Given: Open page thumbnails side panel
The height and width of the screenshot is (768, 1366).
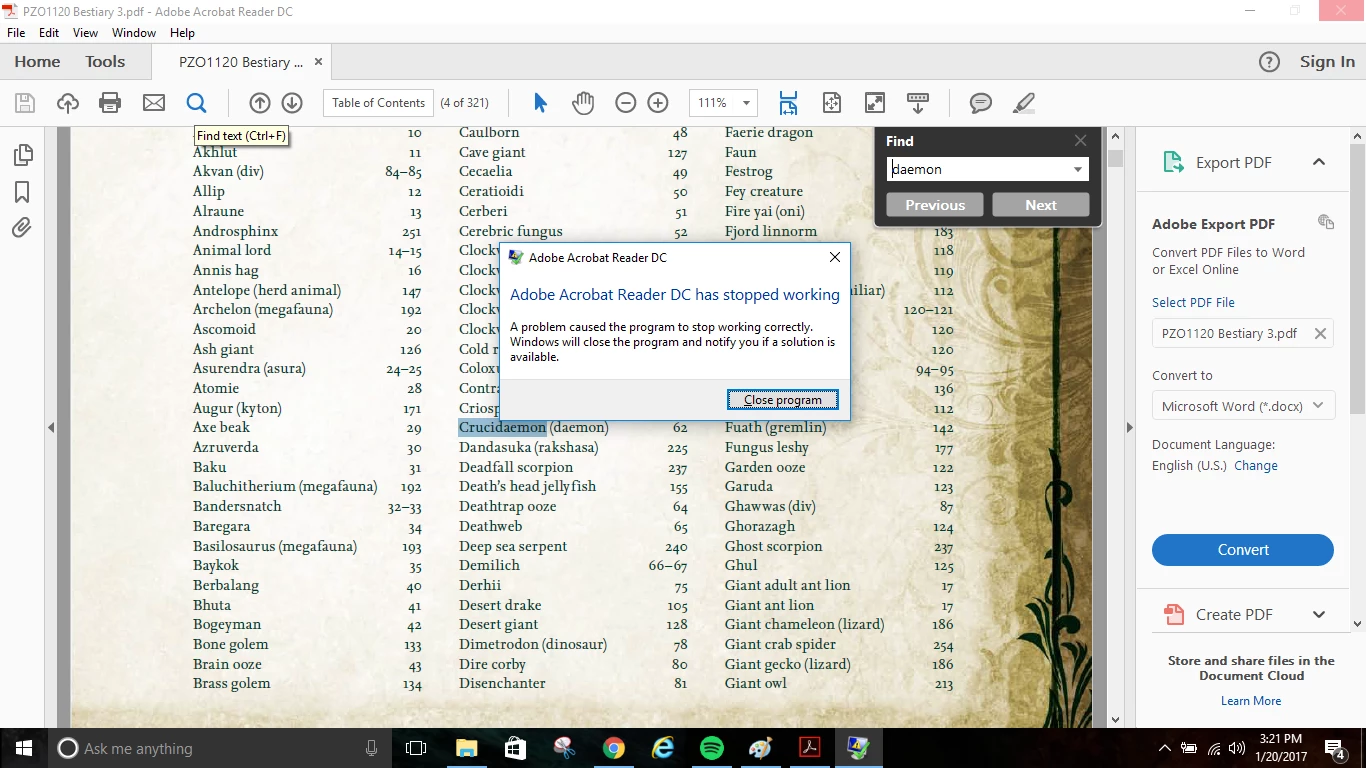Looking at the screenshot, I should coord(22,155).
